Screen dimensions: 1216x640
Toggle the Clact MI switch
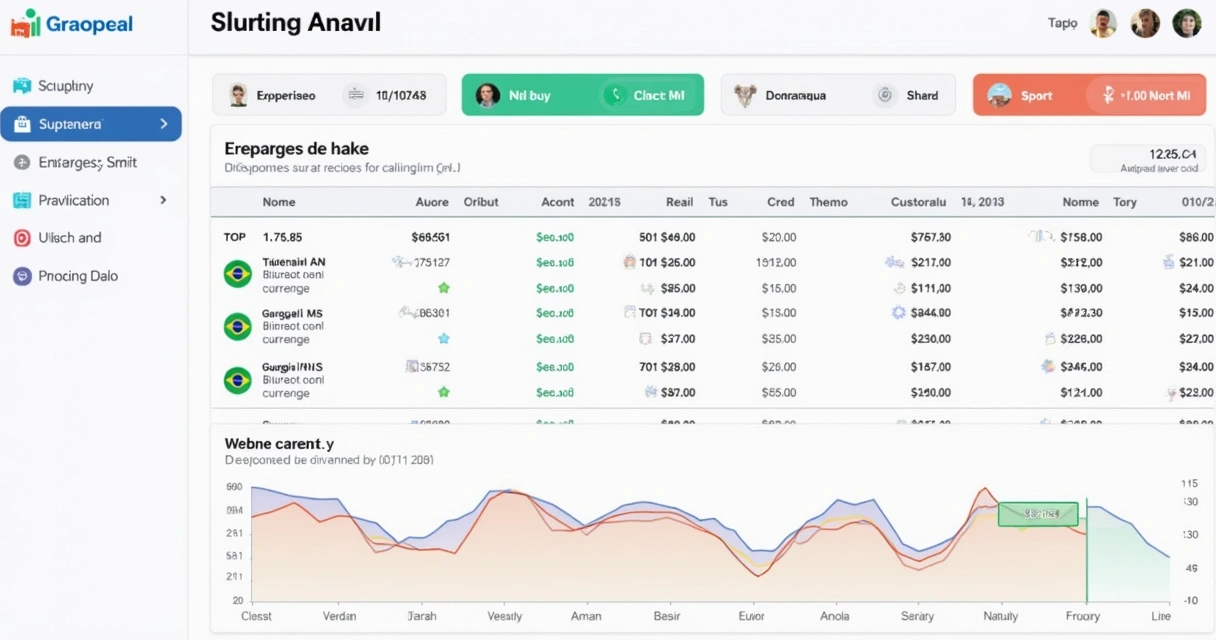tap(646, 95)
